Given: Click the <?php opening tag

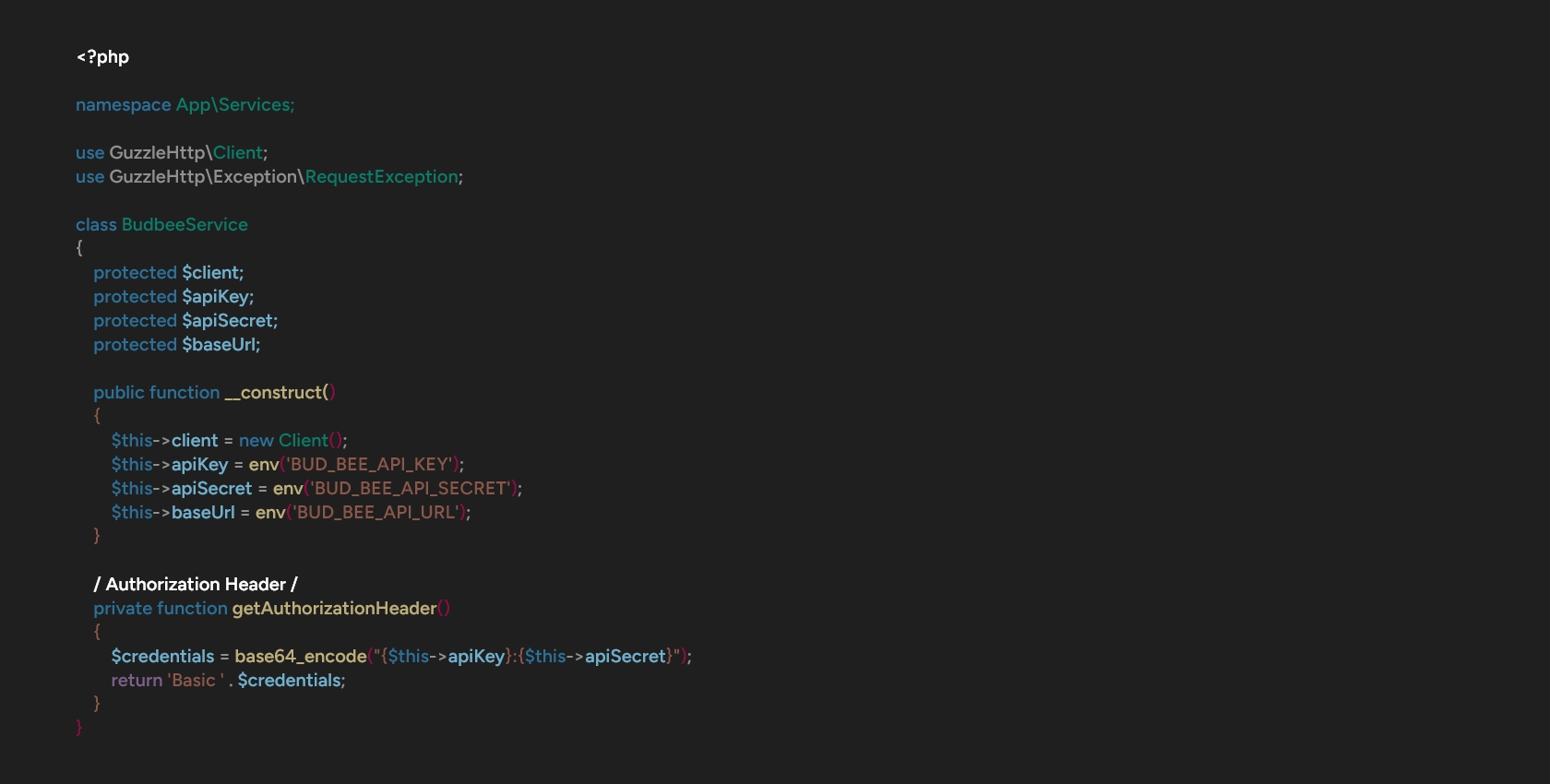Looking at the screenshot, I should point(102,57).
